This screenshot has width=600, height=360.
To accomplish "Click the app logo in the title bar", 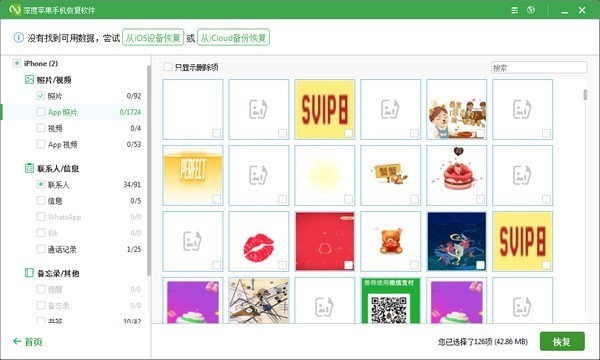I will (15, 10).
